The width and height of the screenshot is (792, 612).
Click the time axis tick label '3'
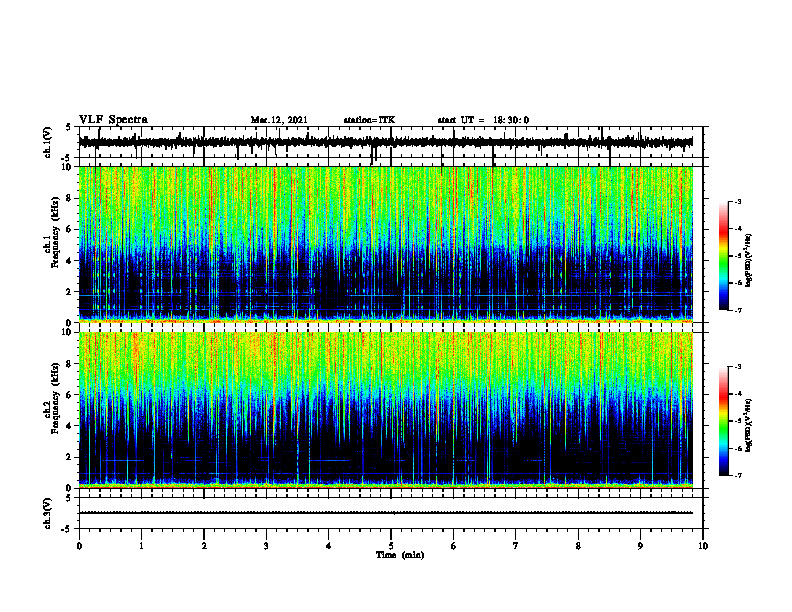click(266, 546)
